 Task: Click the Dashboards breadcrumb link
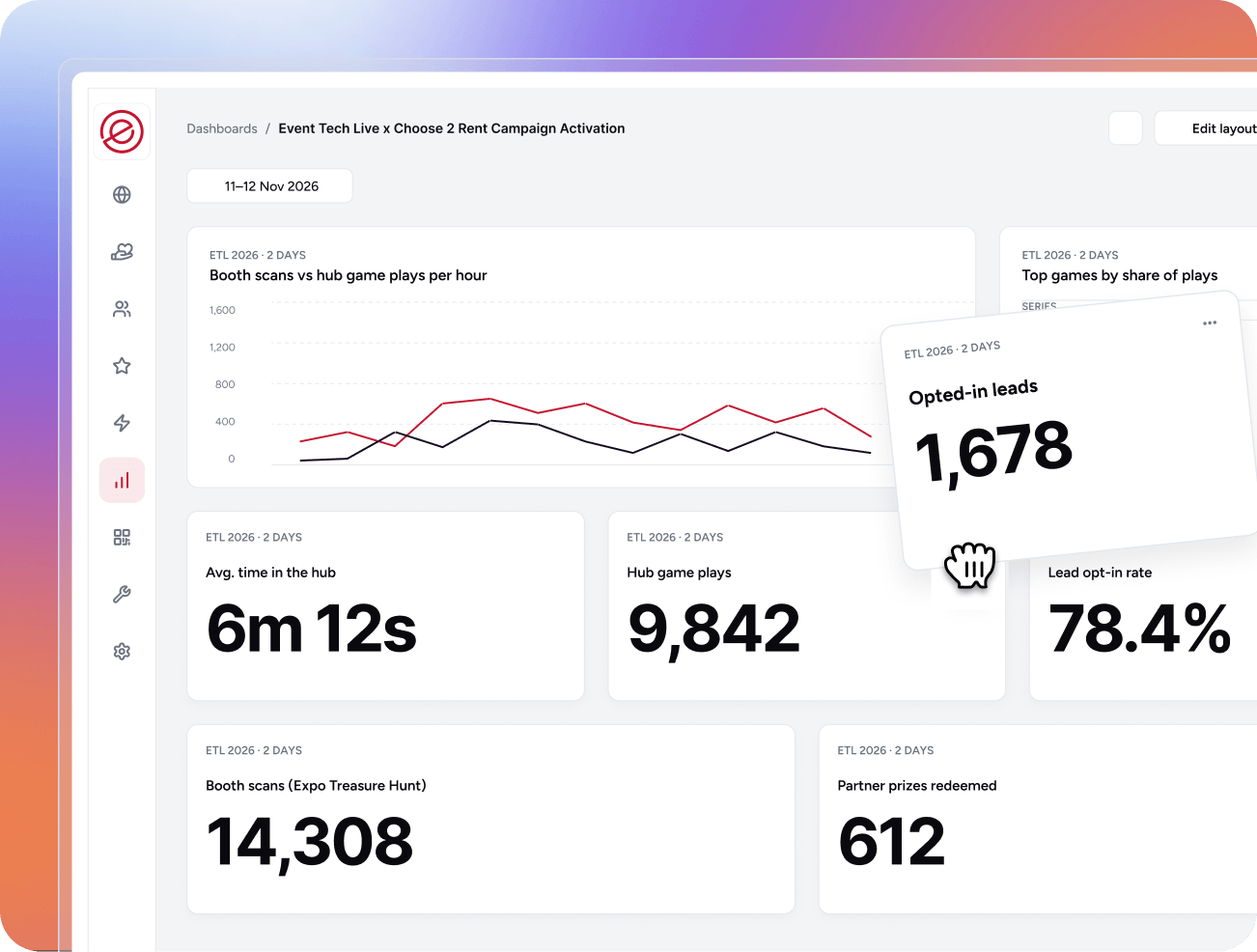tap(222, 128)
